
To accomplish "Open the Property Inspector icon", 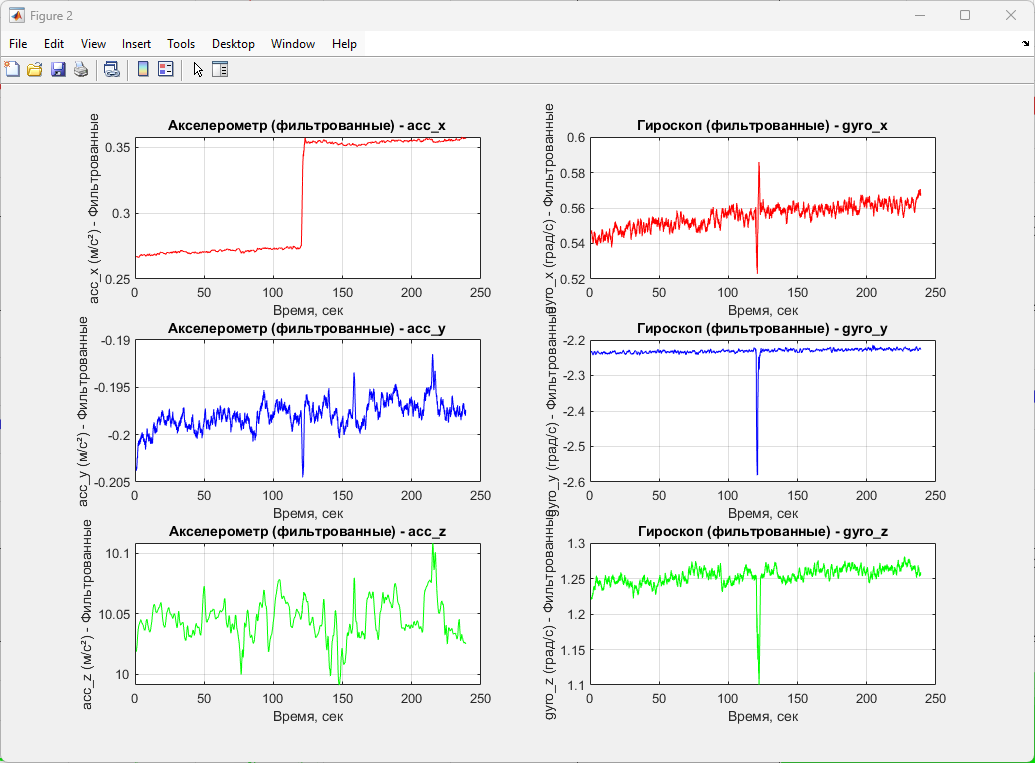I will (220, 69).
